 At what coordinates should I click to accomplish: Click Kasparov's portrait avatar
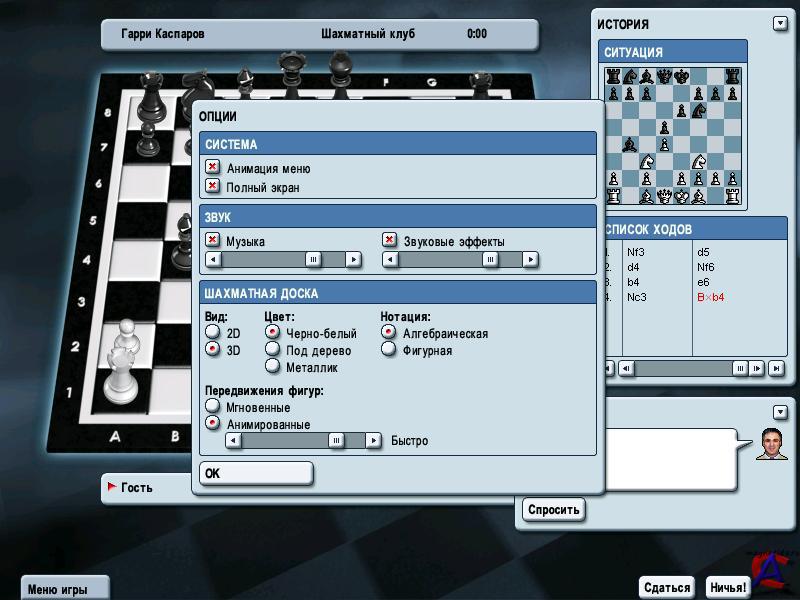[771, 443]
